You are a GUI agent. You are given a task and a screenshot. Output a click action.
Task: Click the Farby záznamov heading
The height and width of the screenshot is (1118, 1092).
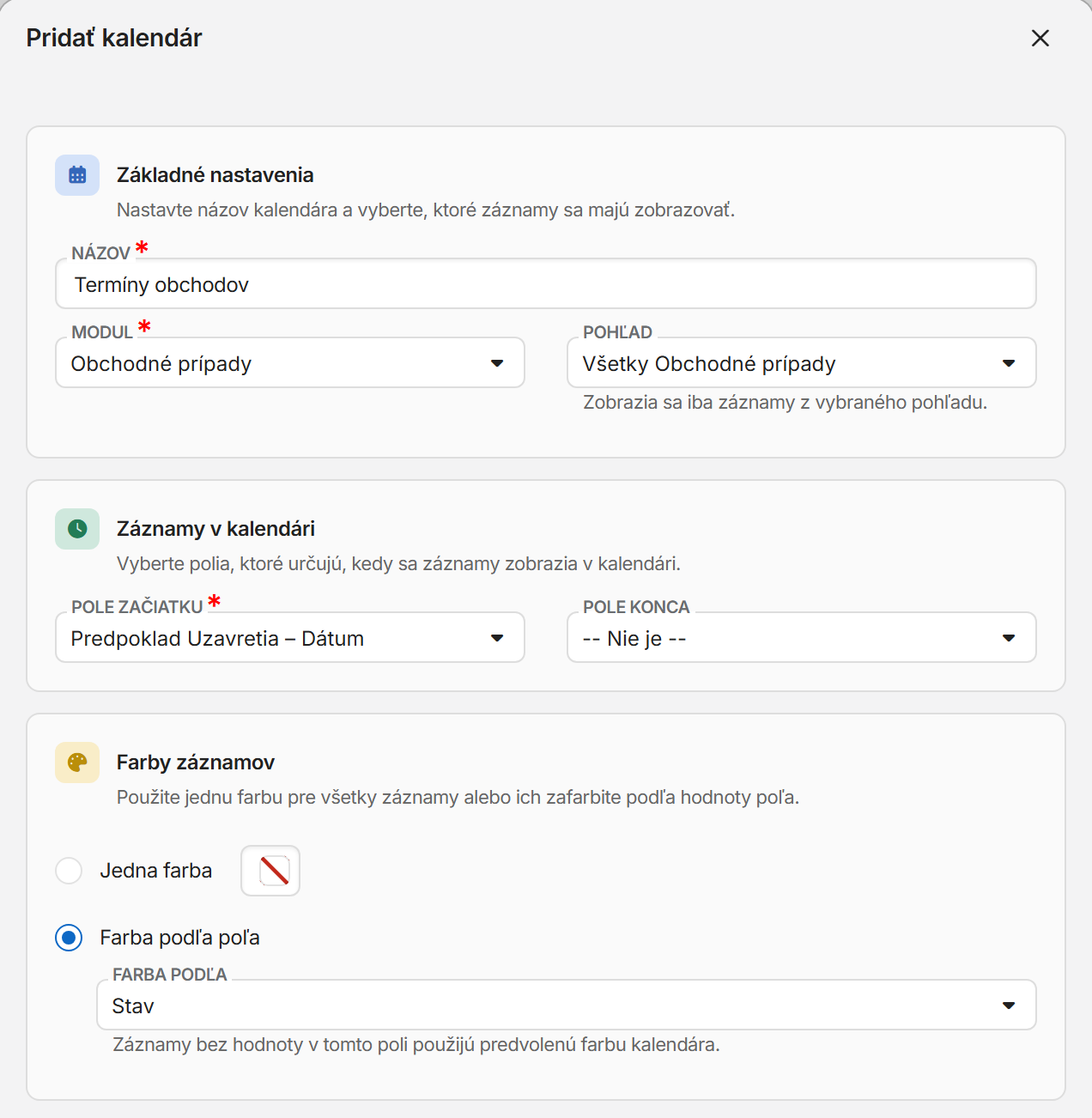(x=196, y=763)
